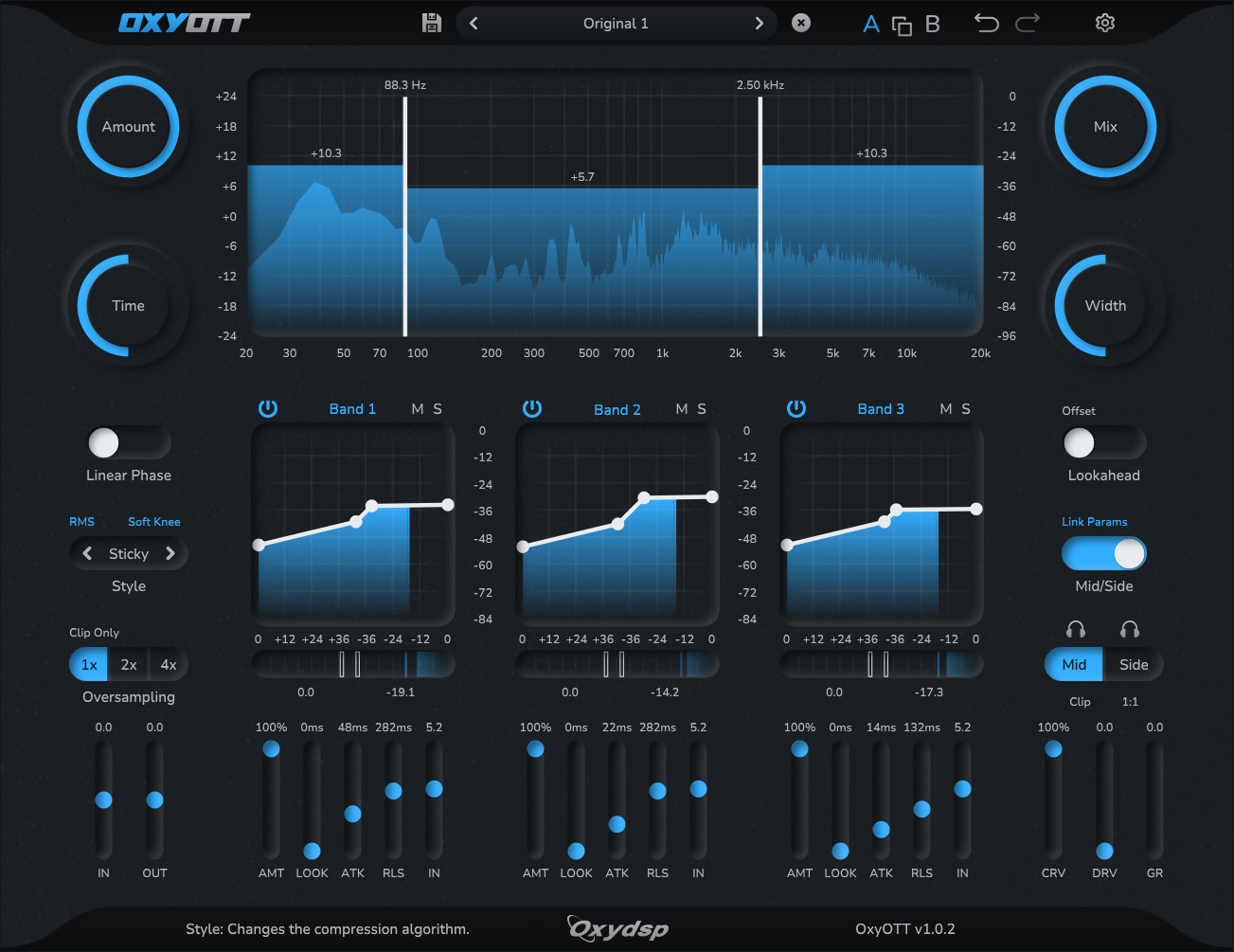Toggle Band 3 power button
The height and width of the screenshot is (952, 1234).
click(x=796, y=408)
